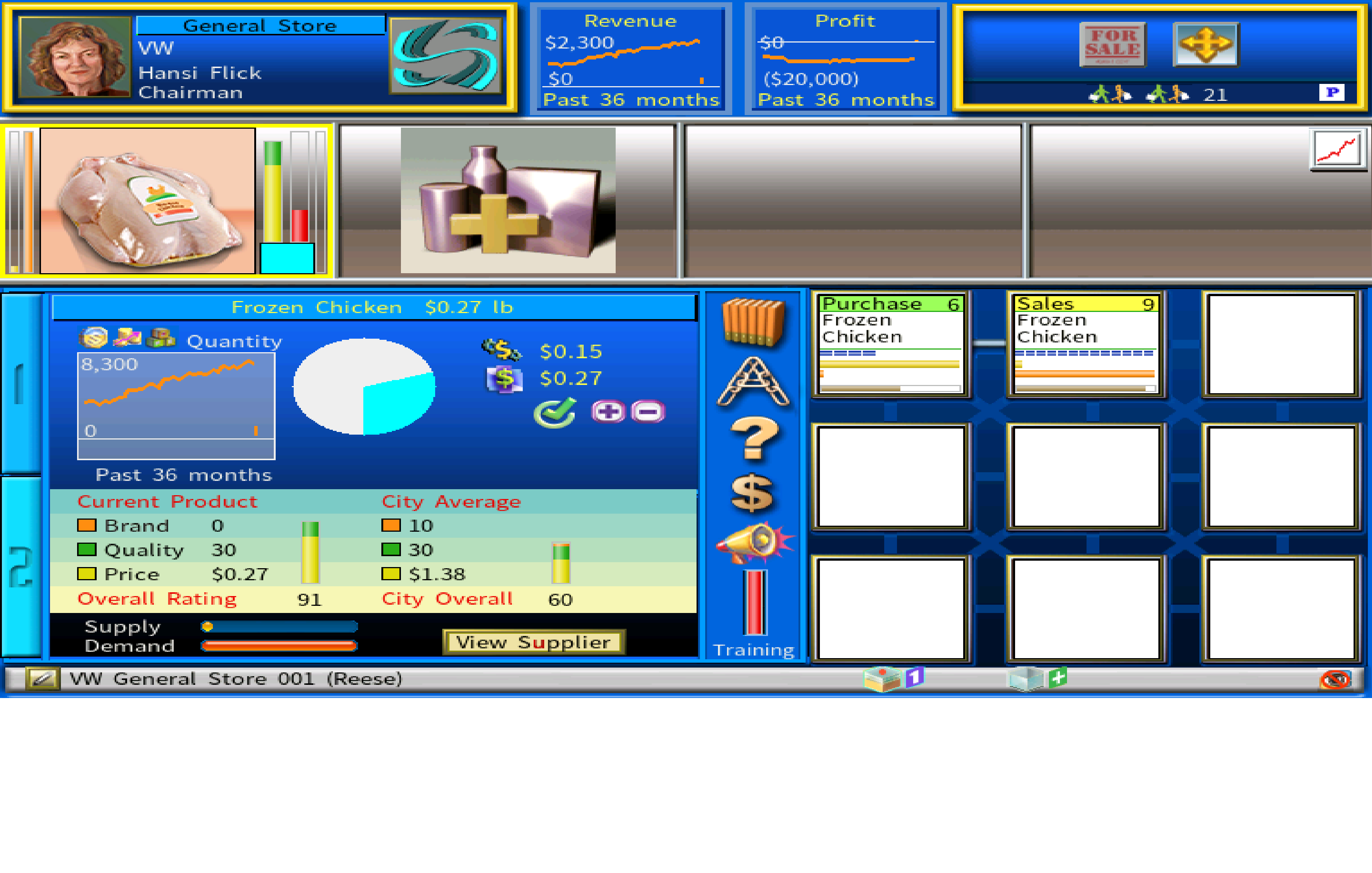Click the add building plus icon
Image resolution: width=1372 pixels, height=873 pixels.
1037,678
